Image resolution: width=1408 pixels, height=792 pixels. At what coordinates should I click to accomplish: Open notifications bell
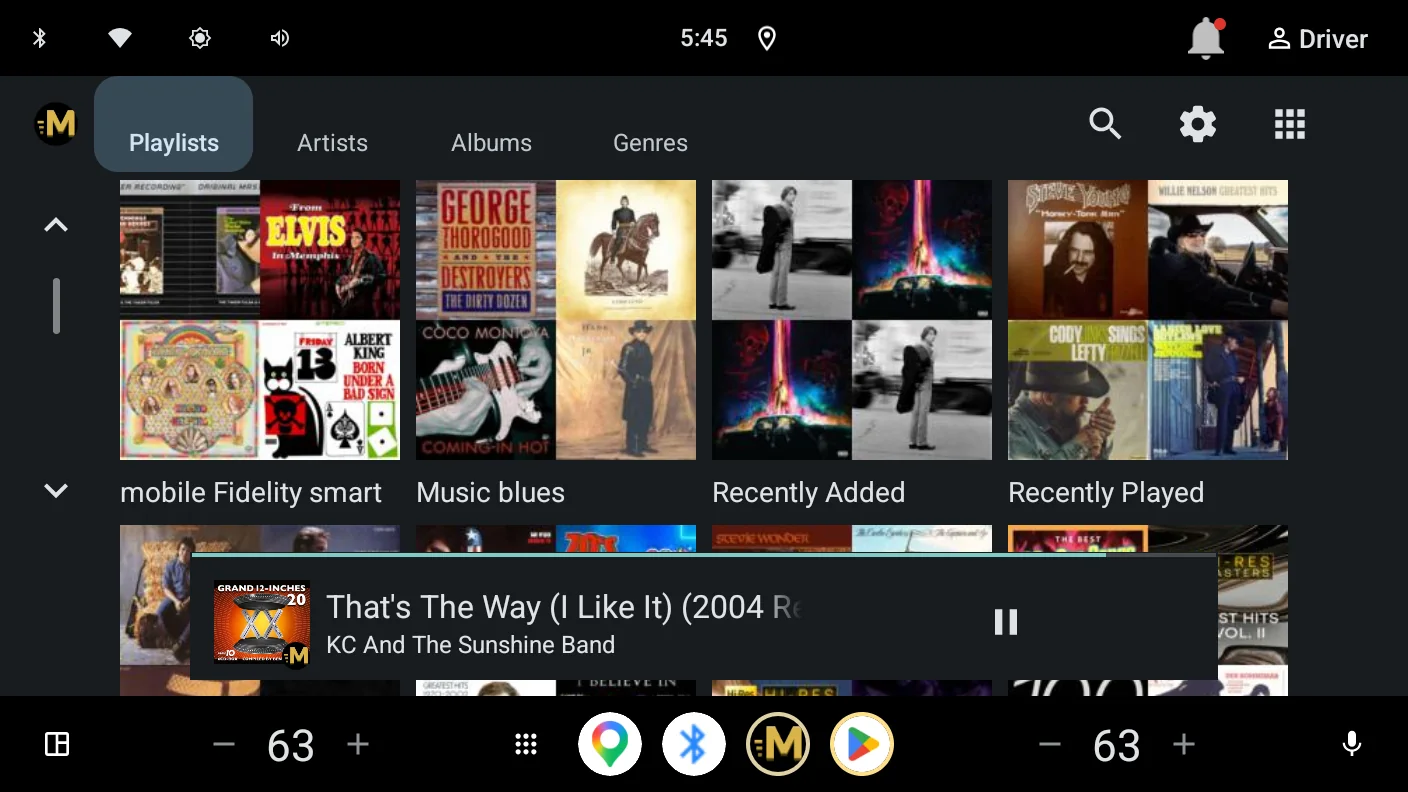[1206, 38]
